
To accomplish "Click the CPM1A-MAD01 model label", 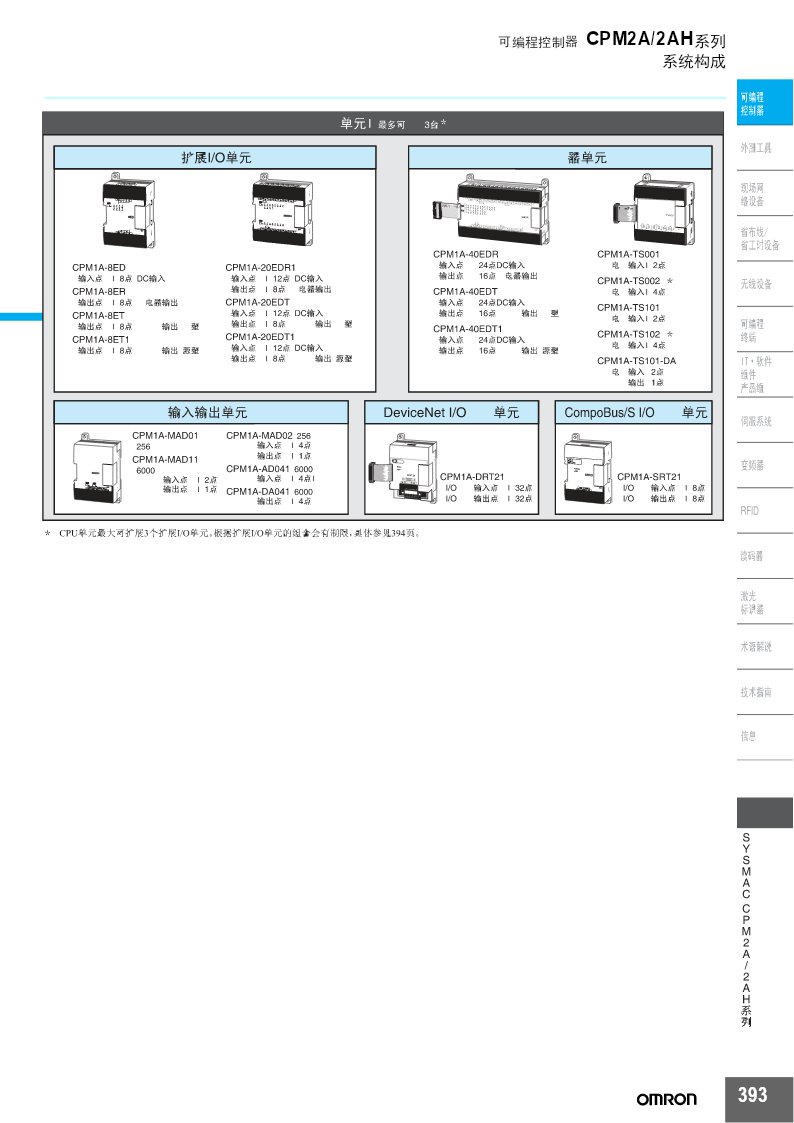I will pyautogui.click(x=165, y=435).
